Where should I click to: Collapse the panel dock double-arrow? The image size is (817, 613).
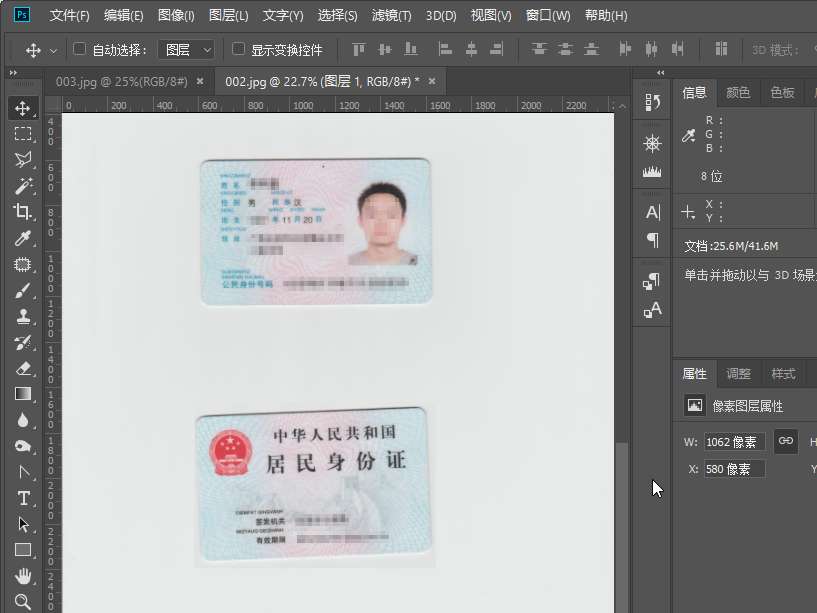[x=660, y=73]
